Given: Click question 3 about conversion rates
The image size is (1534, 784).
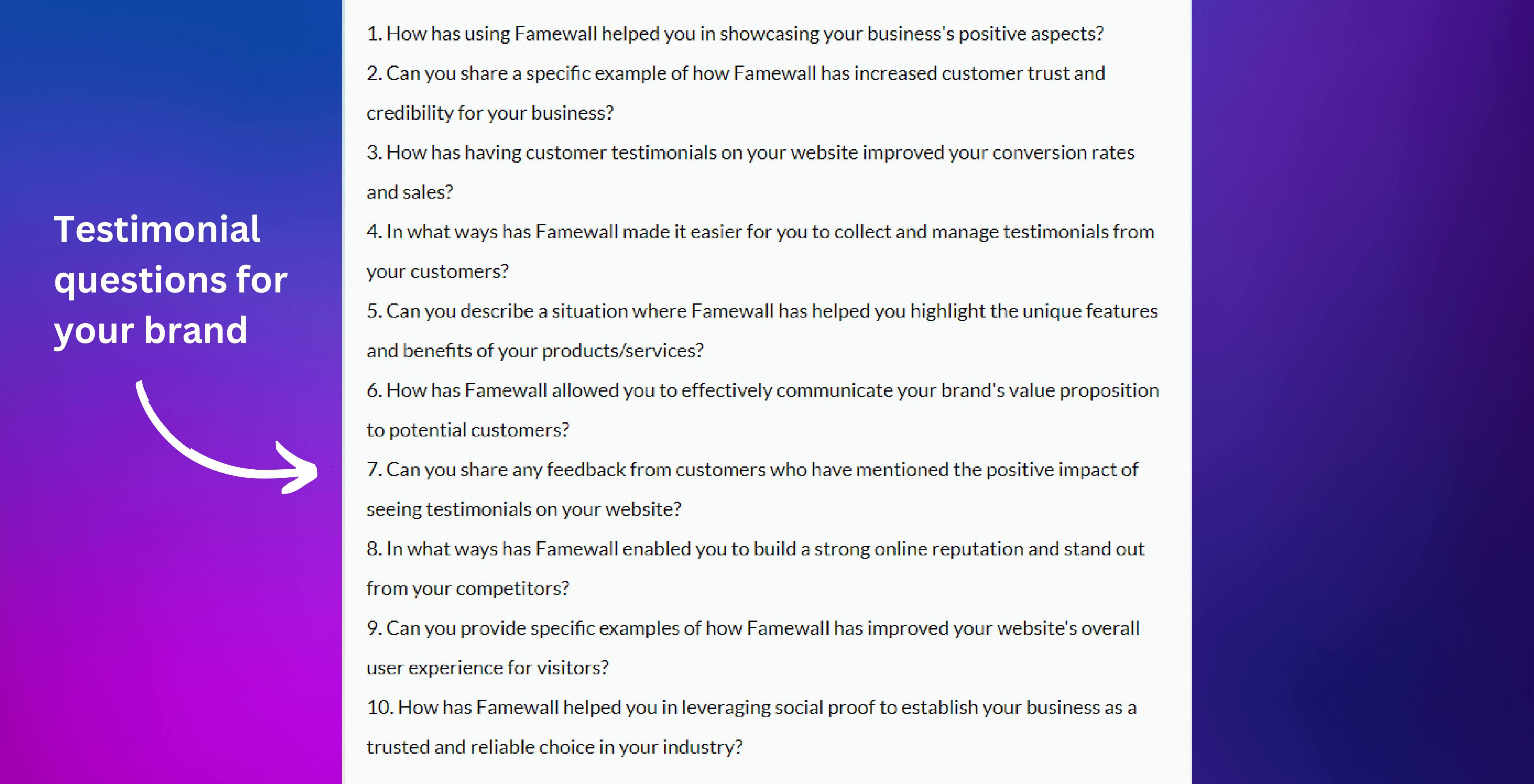Looking at the screenshot, I should [x=750, y=153].
